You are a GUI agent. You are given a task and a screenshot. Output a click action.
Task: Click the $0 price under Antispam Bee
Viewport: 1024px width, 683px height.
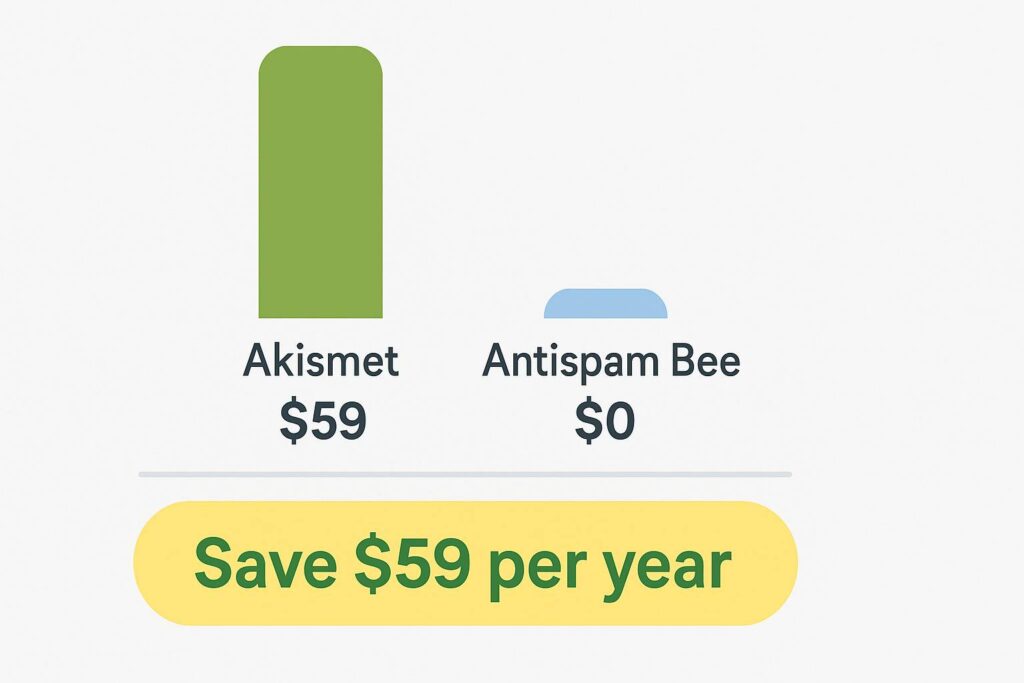[605, 421]
